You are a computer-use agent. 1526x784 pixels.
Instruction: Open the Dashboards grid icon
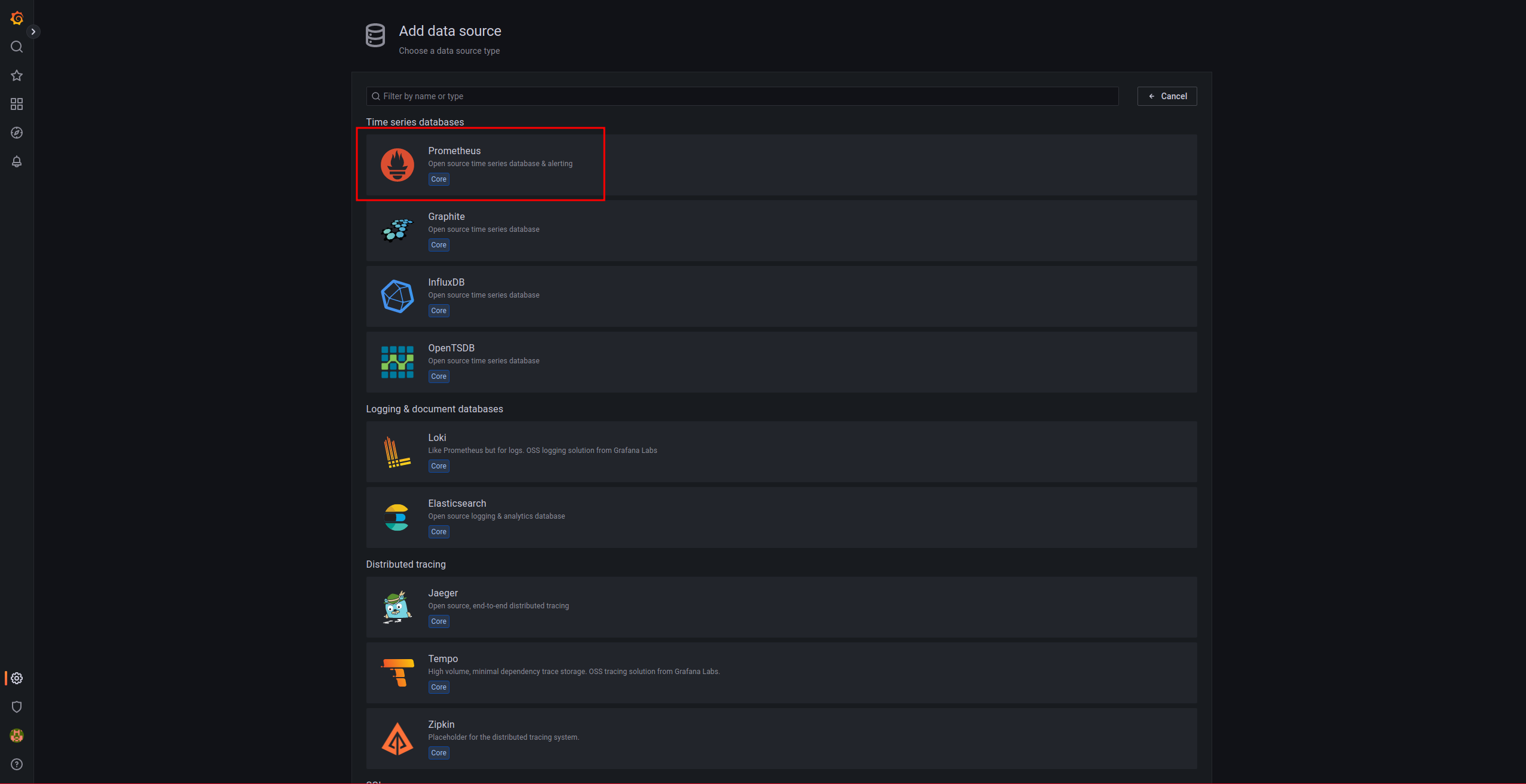[17, 104]
